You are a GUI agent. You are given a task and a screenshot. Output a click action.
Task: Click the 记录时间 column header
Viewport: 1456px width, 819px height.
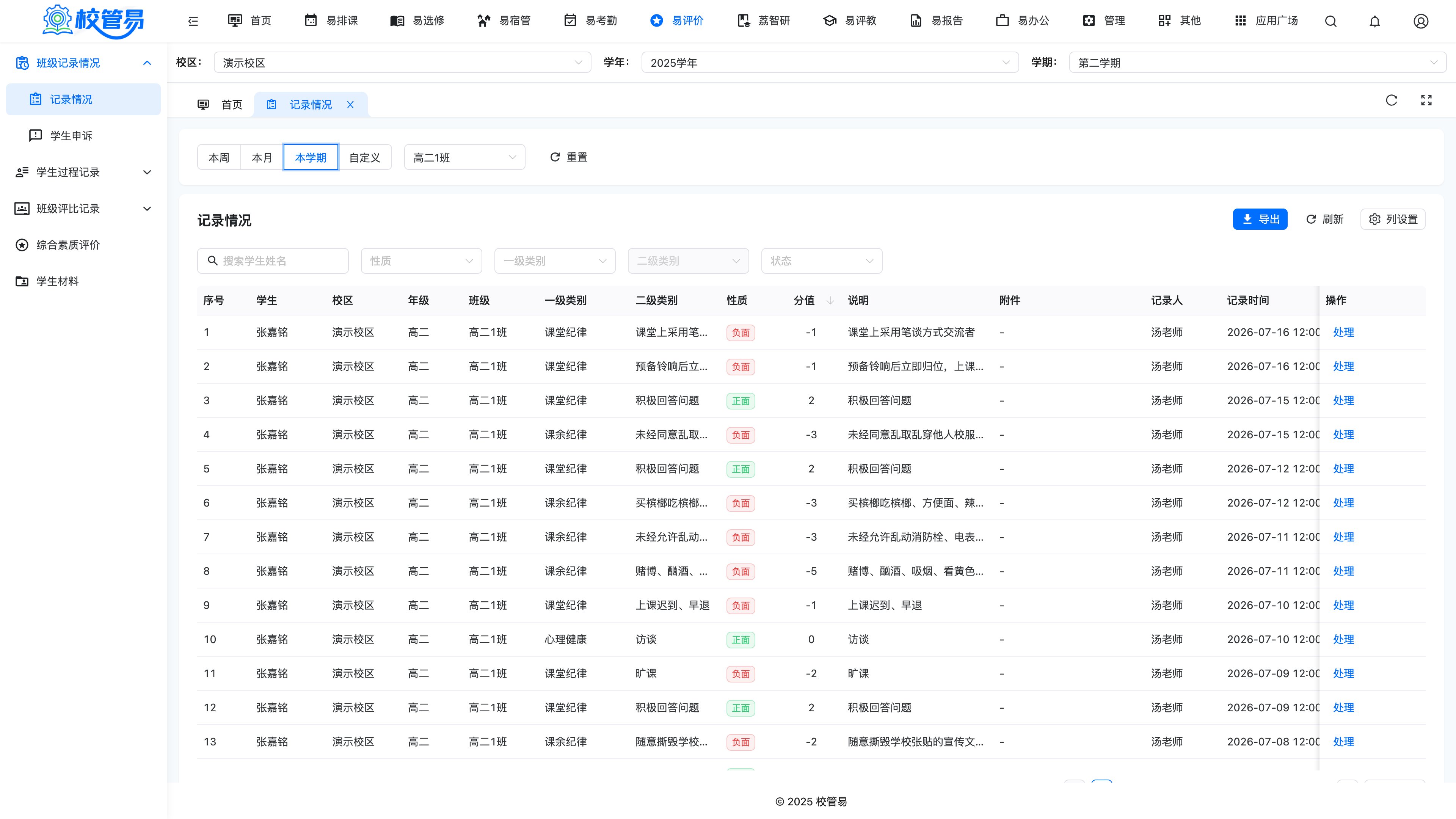point(1248,300)
